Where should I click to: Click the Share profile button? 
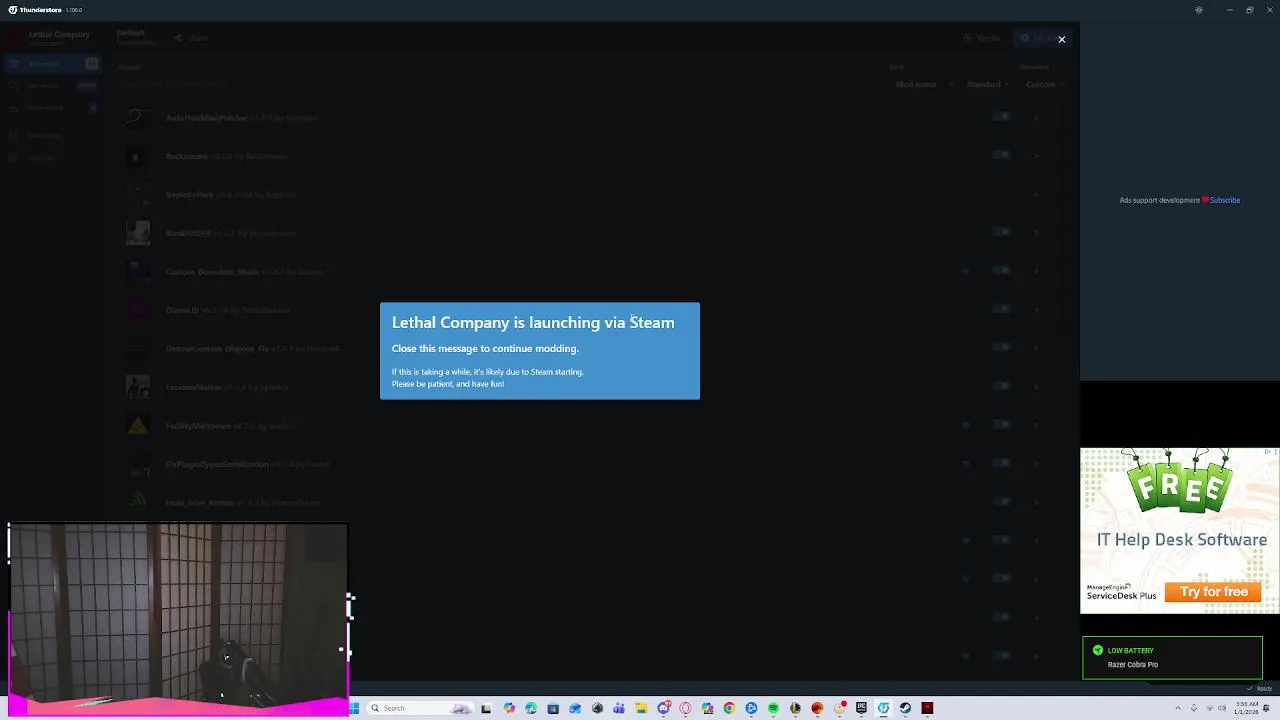(191, 38)
